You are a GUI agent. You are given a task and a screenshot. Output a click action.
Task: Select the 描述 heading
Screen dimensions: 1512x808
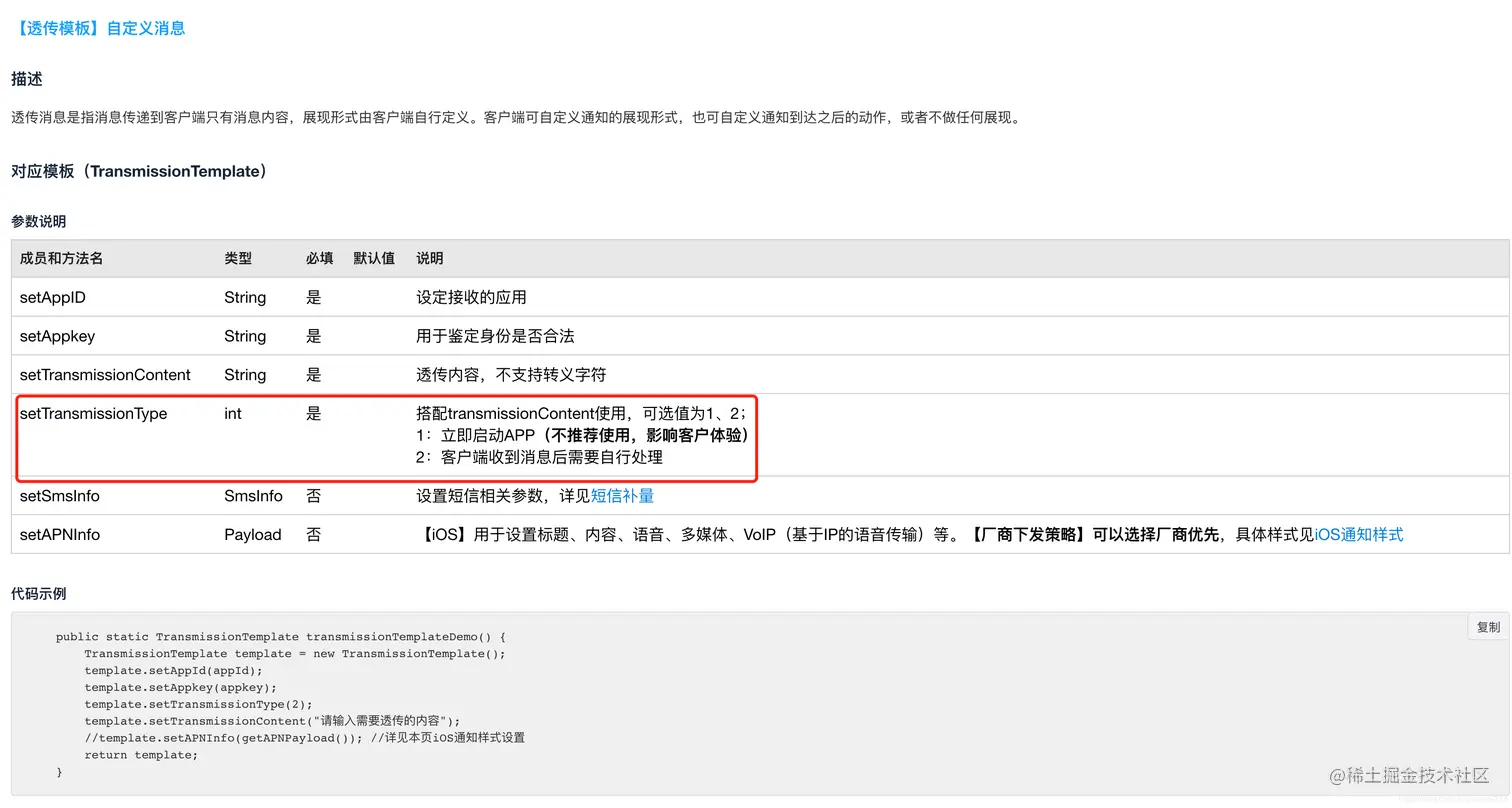click(x=27, y=79)
